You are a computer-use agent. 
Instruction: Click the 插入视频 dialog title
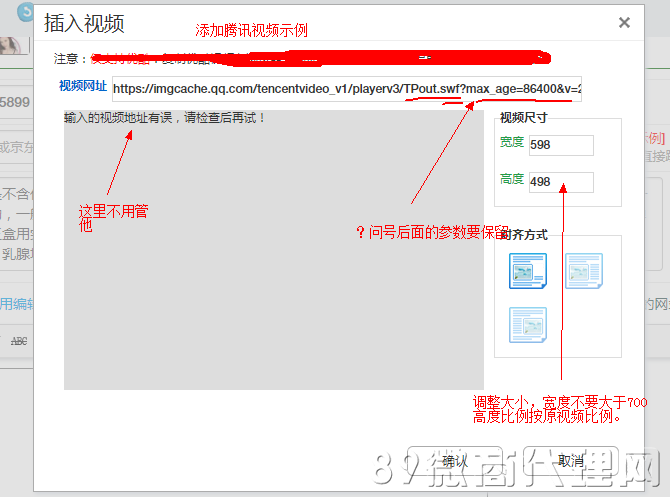coord(84,24)
